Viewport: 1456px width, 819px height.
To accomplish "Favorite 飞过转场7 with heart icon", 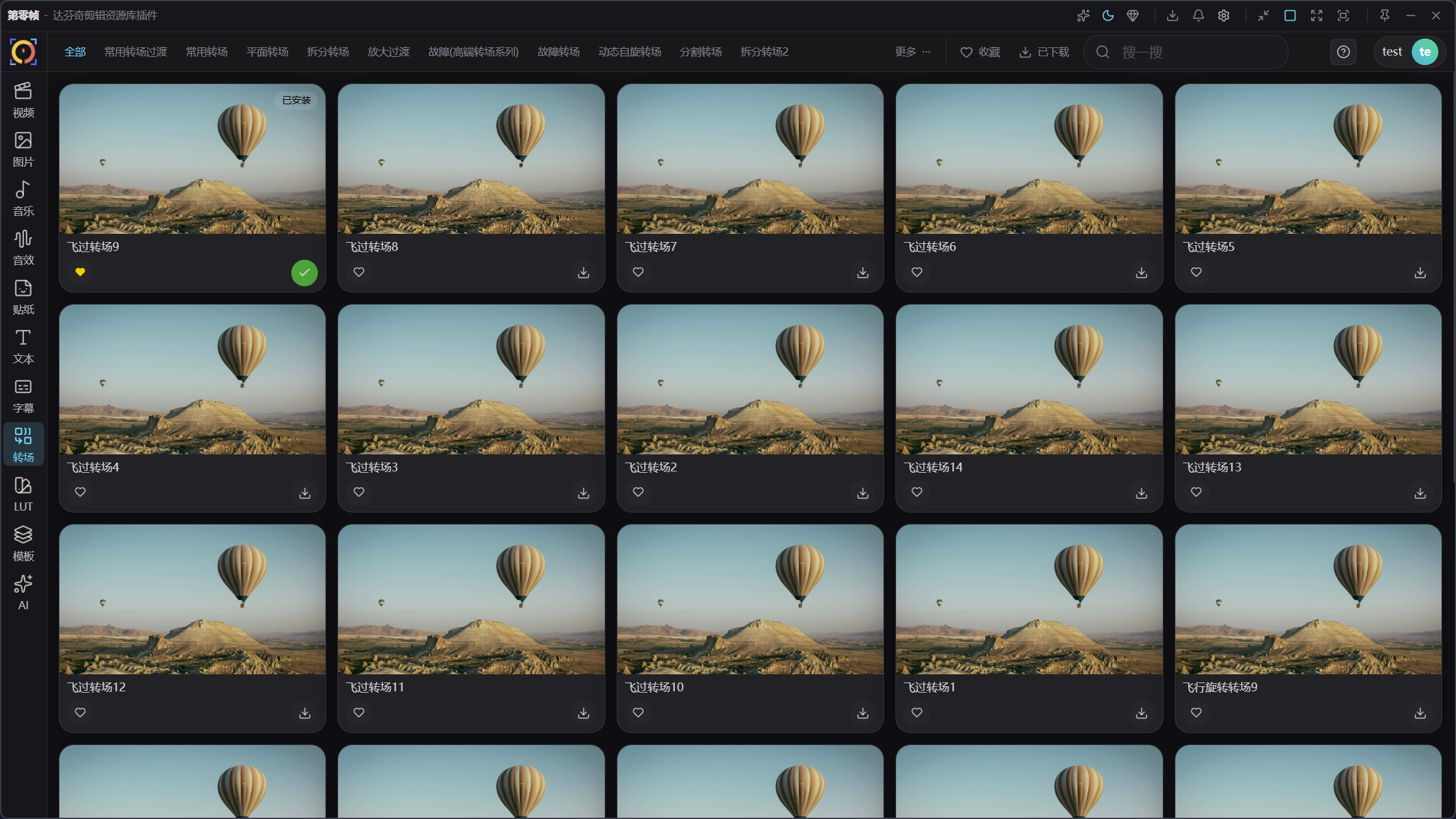I will coord(638,272).
